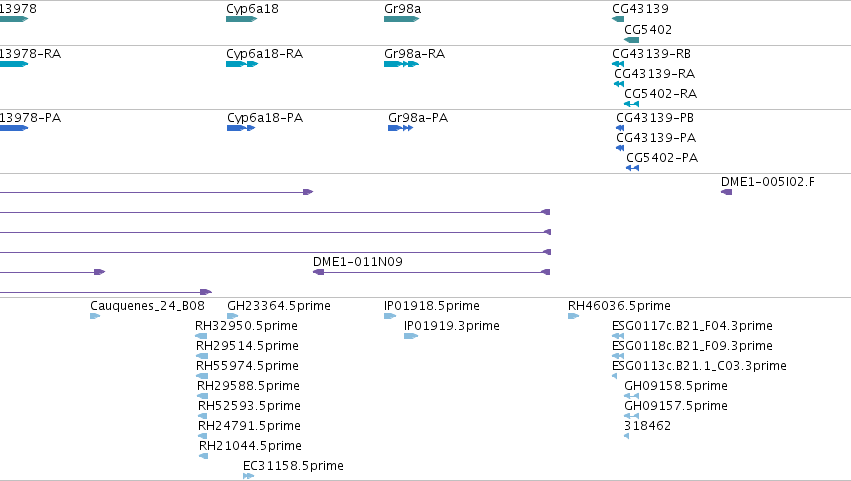This screenshot has width=851, height=481.
Task: Click the CG43139-RA transcript glyph
Action: tap(619, 84)
